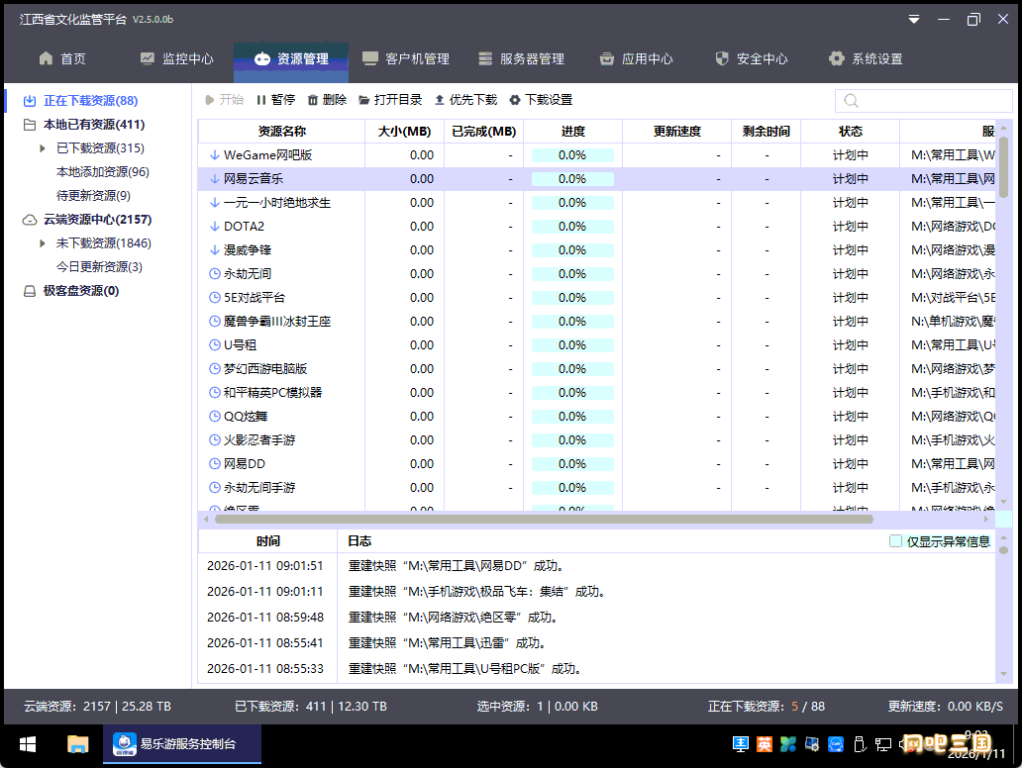Open download settings (下载设置) gear icon
Image resolution: width=1022 pixels, height=768 pixels.
pos(515,100)
